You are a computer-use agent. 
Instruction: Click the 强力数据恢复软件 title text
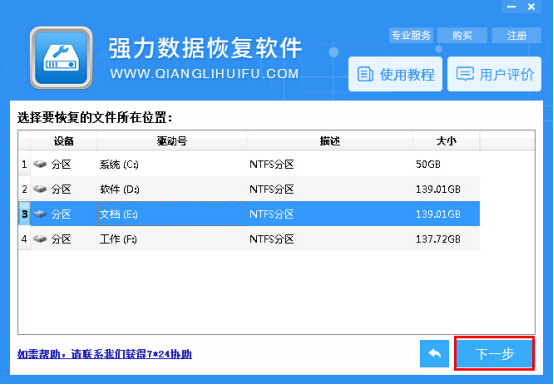click(x=205, y=48)
